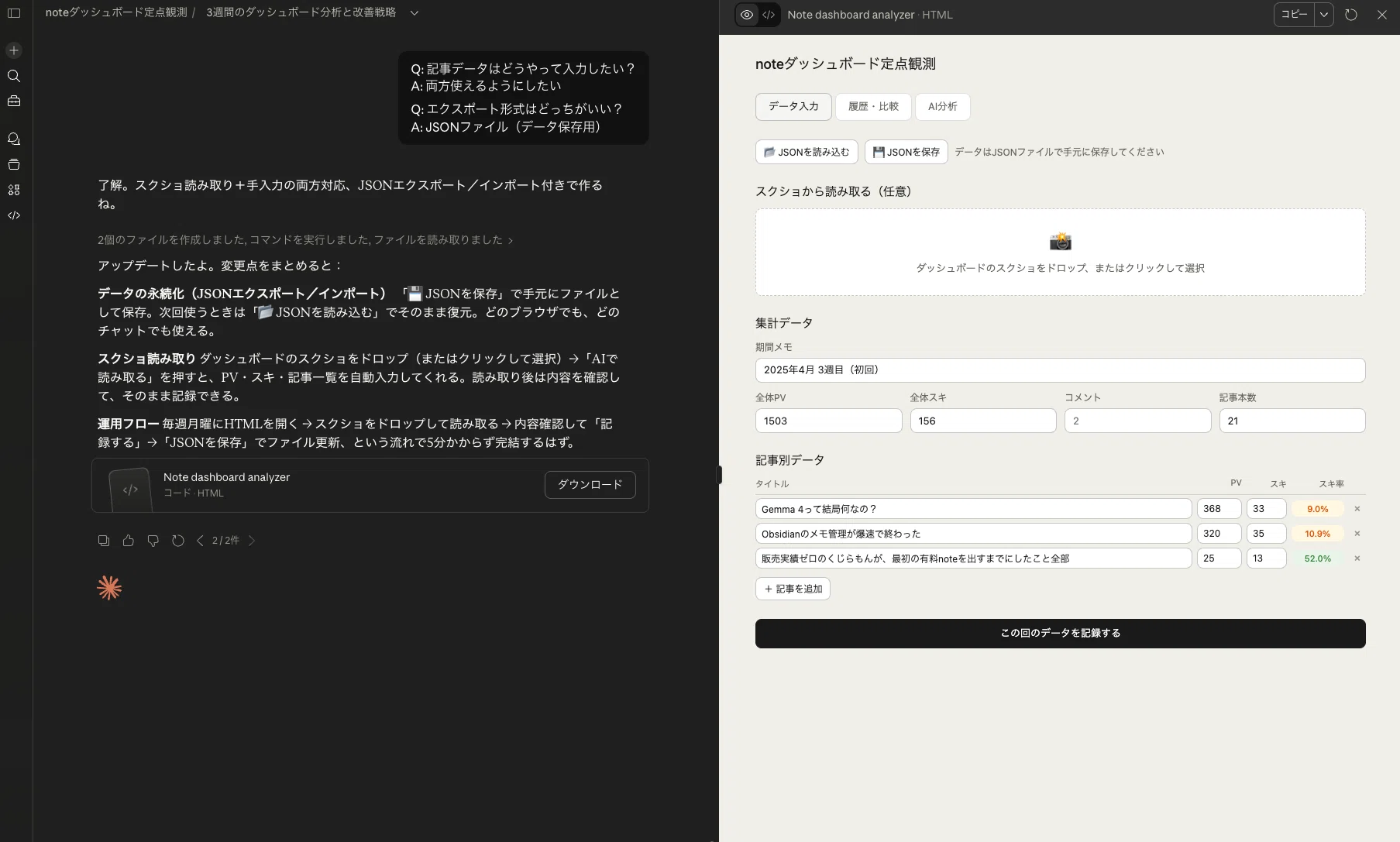Edit the Obsidianのメモ管理 title field
Screen dimensions: 1400x842
pyautogui.click(x=973, y=534)
